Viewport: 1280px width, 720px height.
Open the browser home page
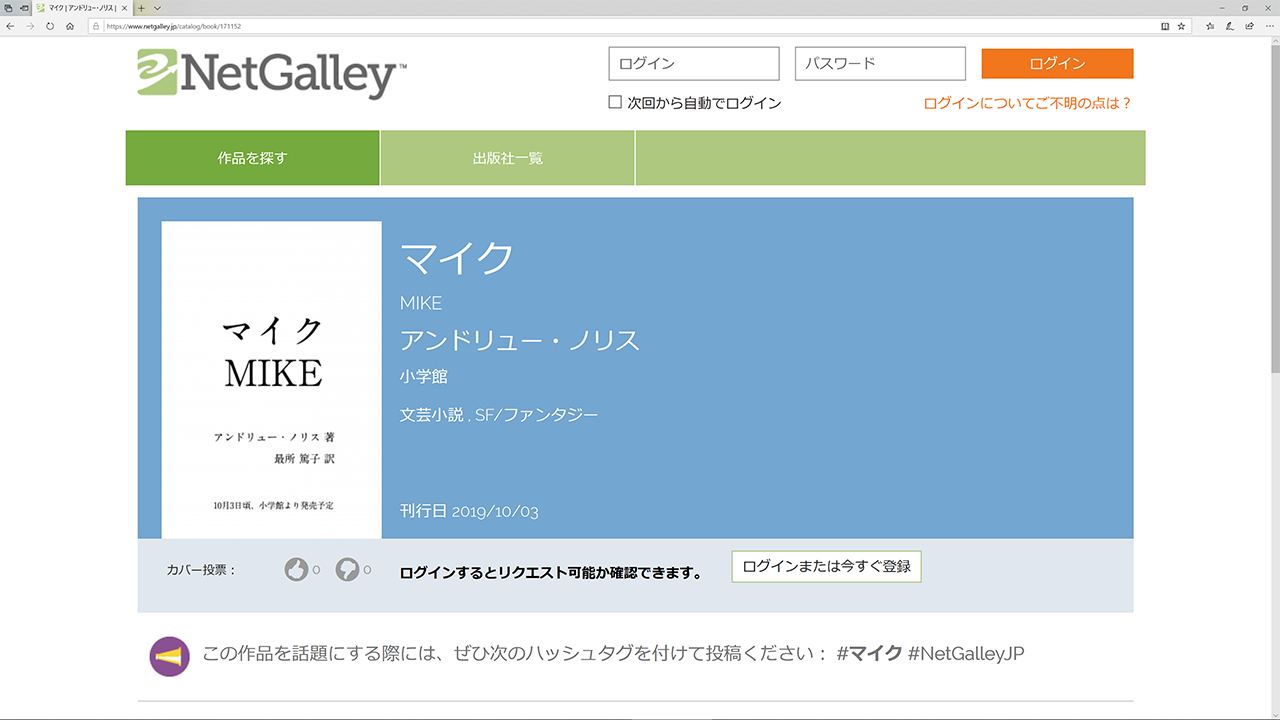click(70, 26)
